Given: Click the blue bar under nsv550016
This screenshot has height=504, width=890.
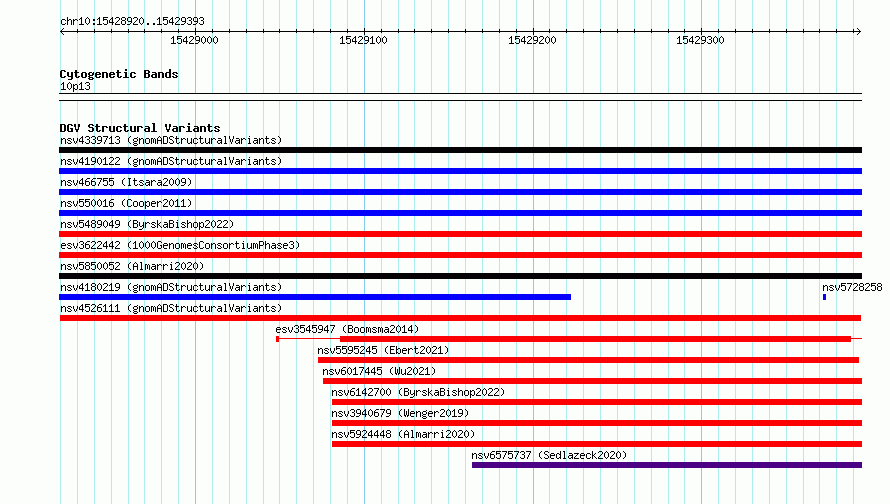Looking at the screenshot, I should [x=460, y=213].
